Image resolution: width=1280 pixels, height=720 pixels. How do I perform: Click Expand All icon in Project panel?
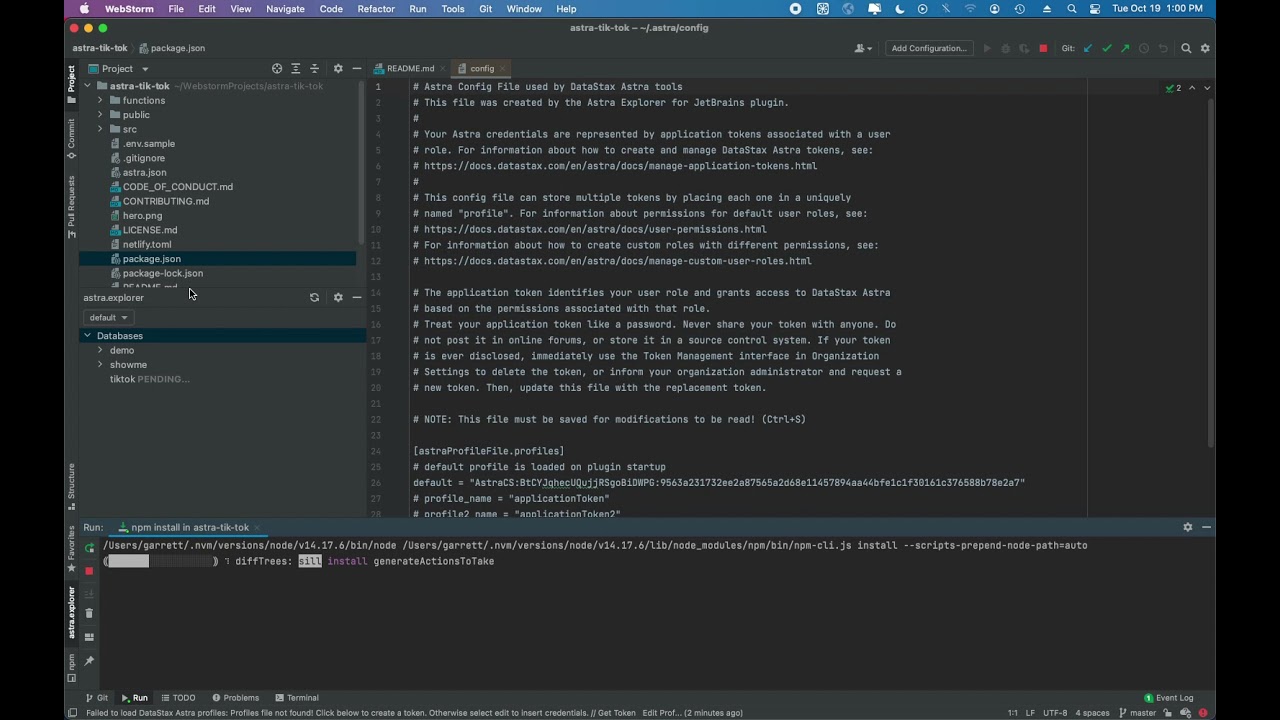(x=295, y=69)
